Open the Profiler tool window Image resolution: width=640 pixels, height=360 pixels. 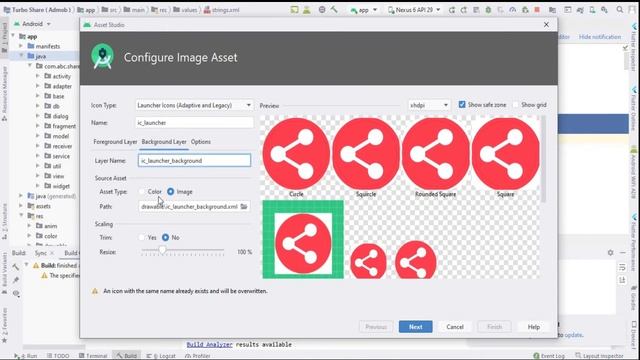[x=198, y=356]
